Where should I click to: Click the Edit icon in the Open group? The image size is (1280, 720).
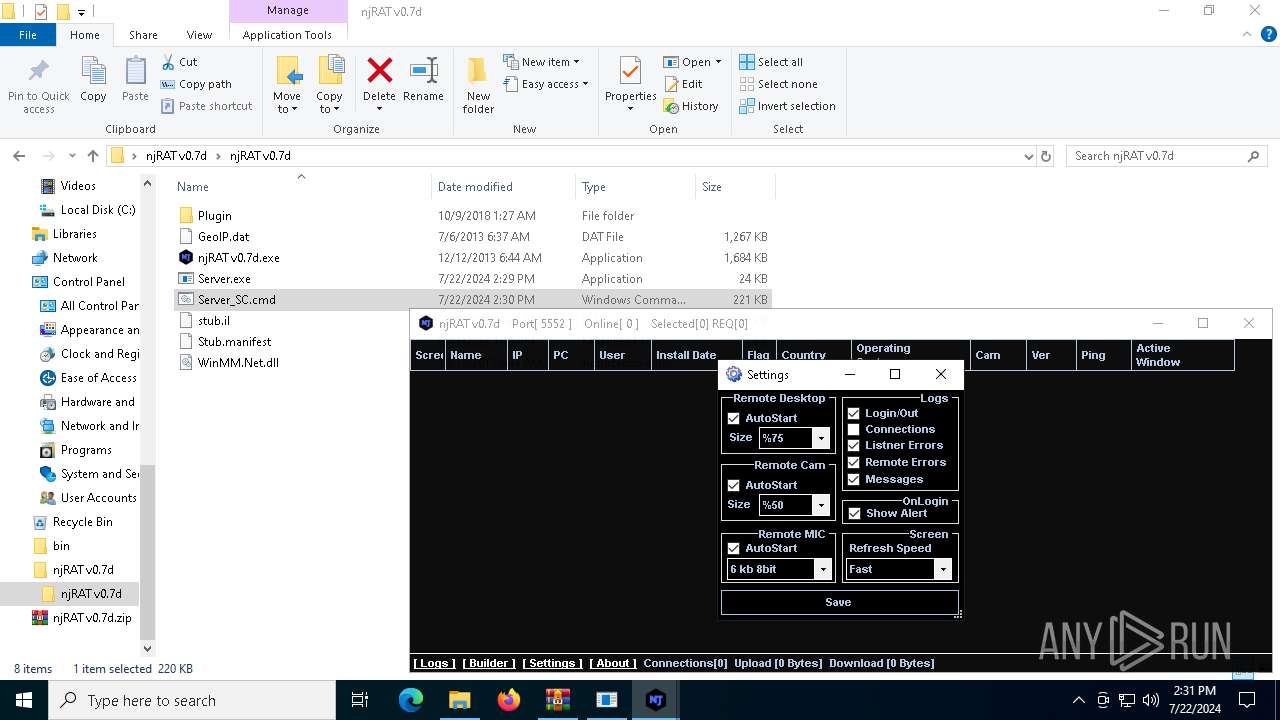pos(671,84)
